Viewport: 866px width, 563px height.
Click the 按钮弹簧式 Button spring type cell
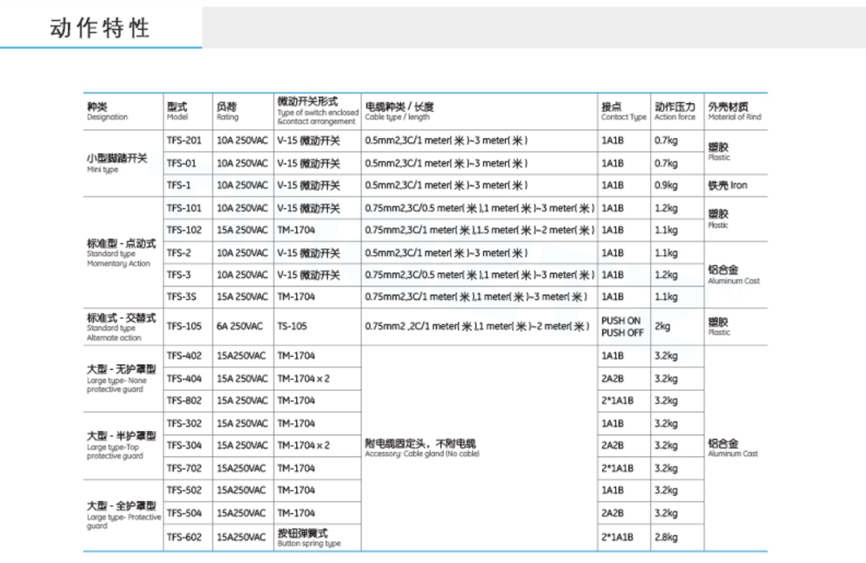pyautogui.click(x=309, y=538)
